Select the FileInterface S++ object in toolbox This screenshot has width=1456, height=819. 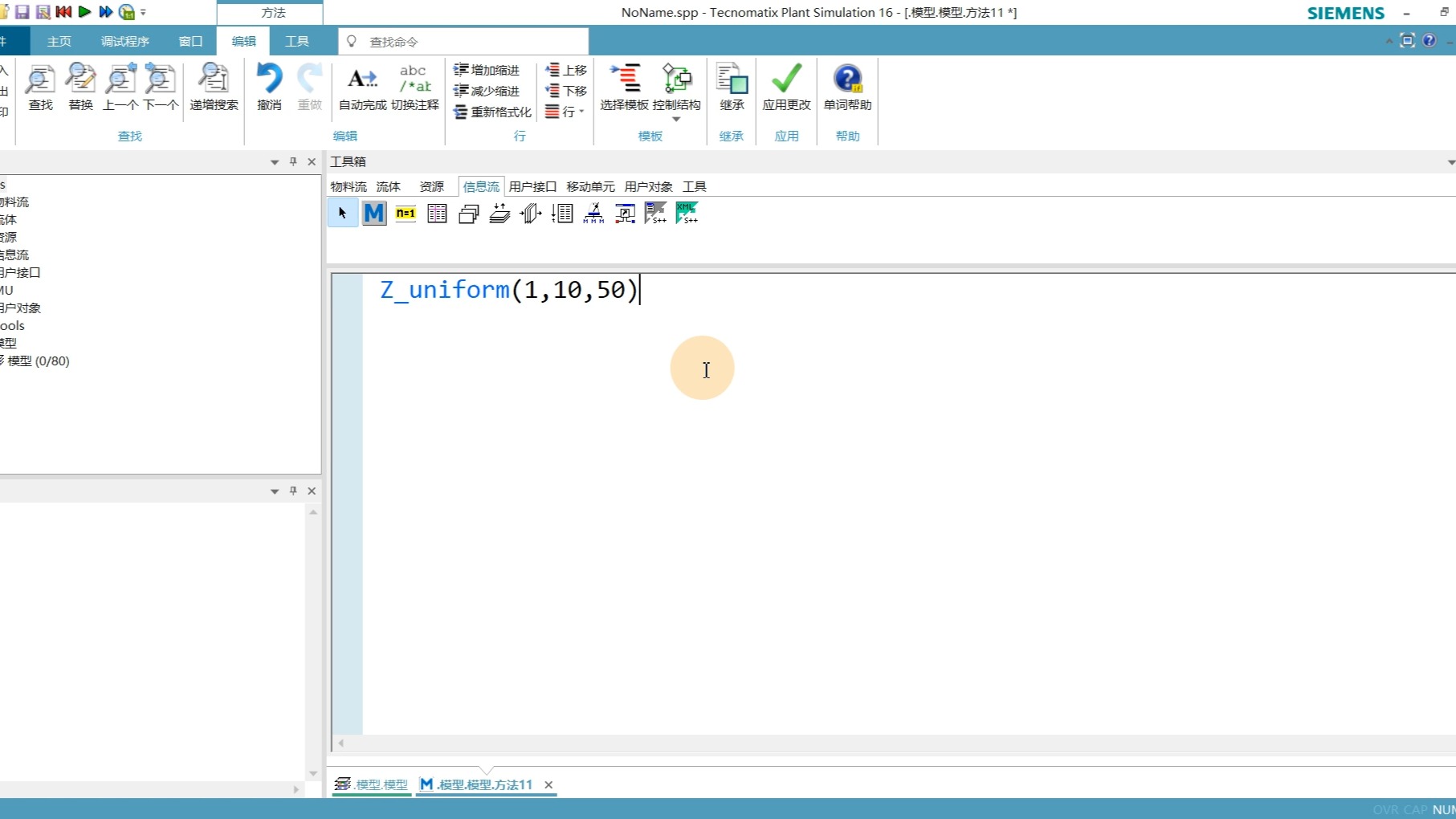(x=656, y=213)
